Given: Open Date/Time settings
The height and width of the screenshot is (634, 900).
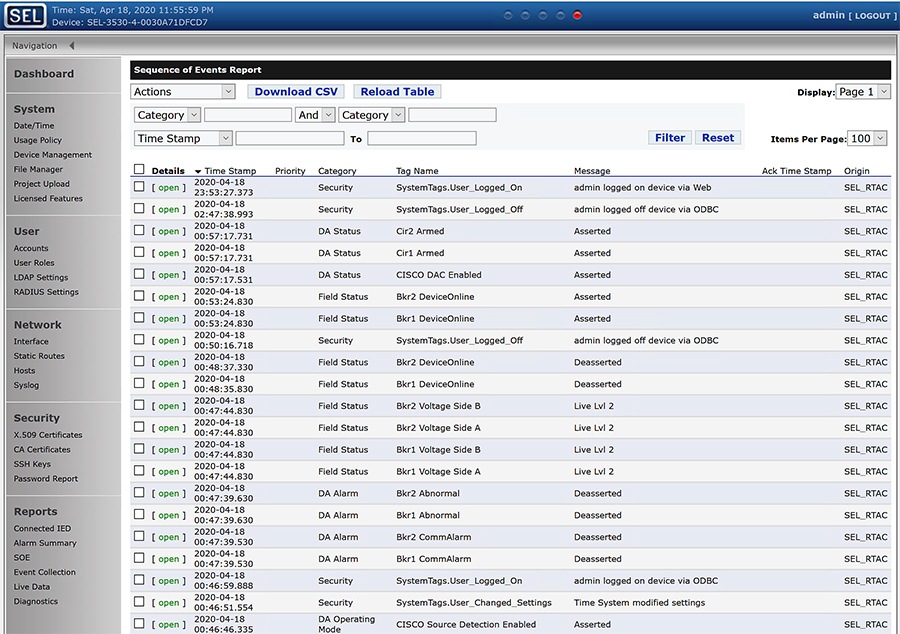Looking at the screenshot, I should tap(34, 126).
